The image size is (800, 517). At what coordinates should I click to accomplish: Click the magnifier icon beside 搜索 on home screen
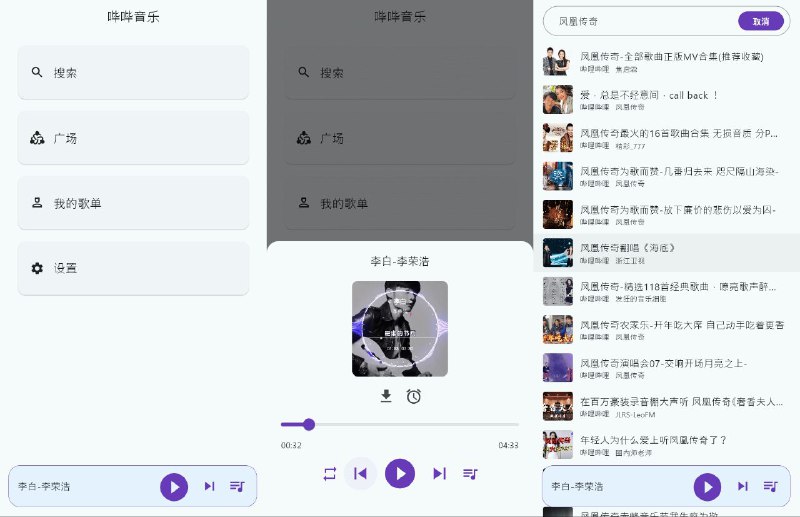coord(37,72)
